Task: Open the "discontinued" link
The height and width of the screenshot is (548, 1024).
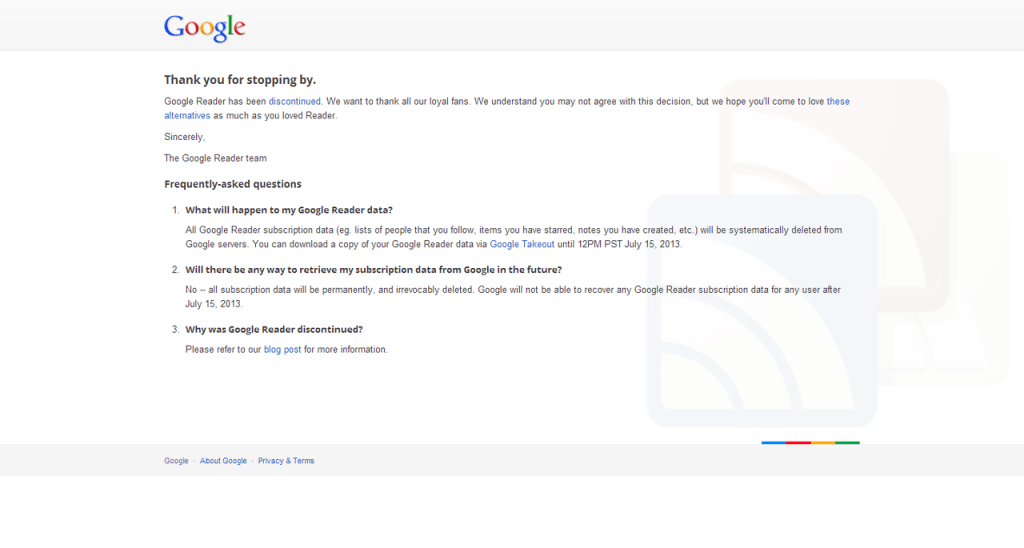Action: (x=294, y=102)
